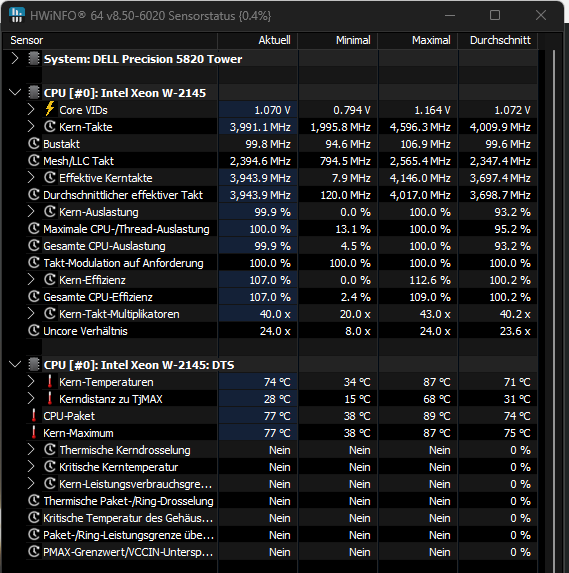Select Kritische Temperatur des Gehäus... row label
569x573 pixels.
[128, 518]
